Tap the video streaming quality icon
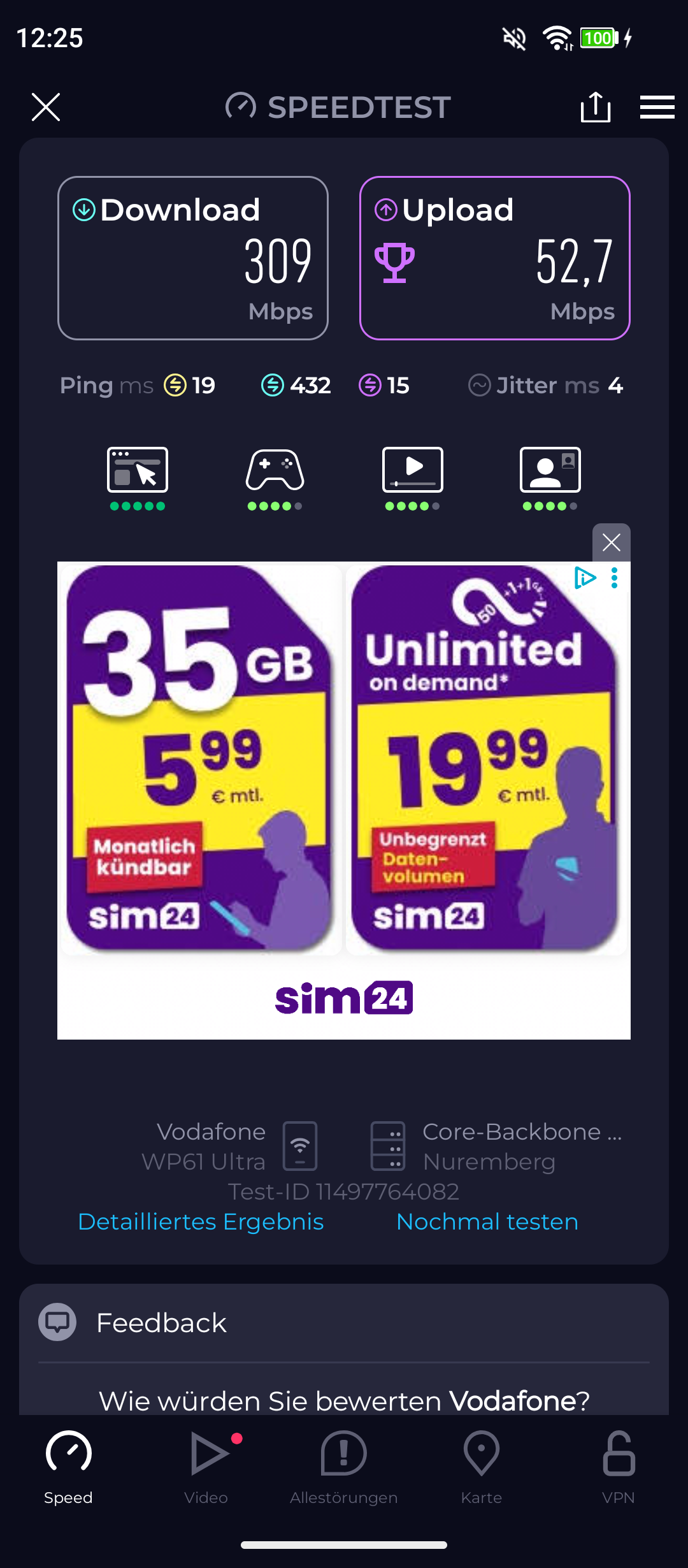688x1568 pixels. pyautogui.click(x=413, y=470)
